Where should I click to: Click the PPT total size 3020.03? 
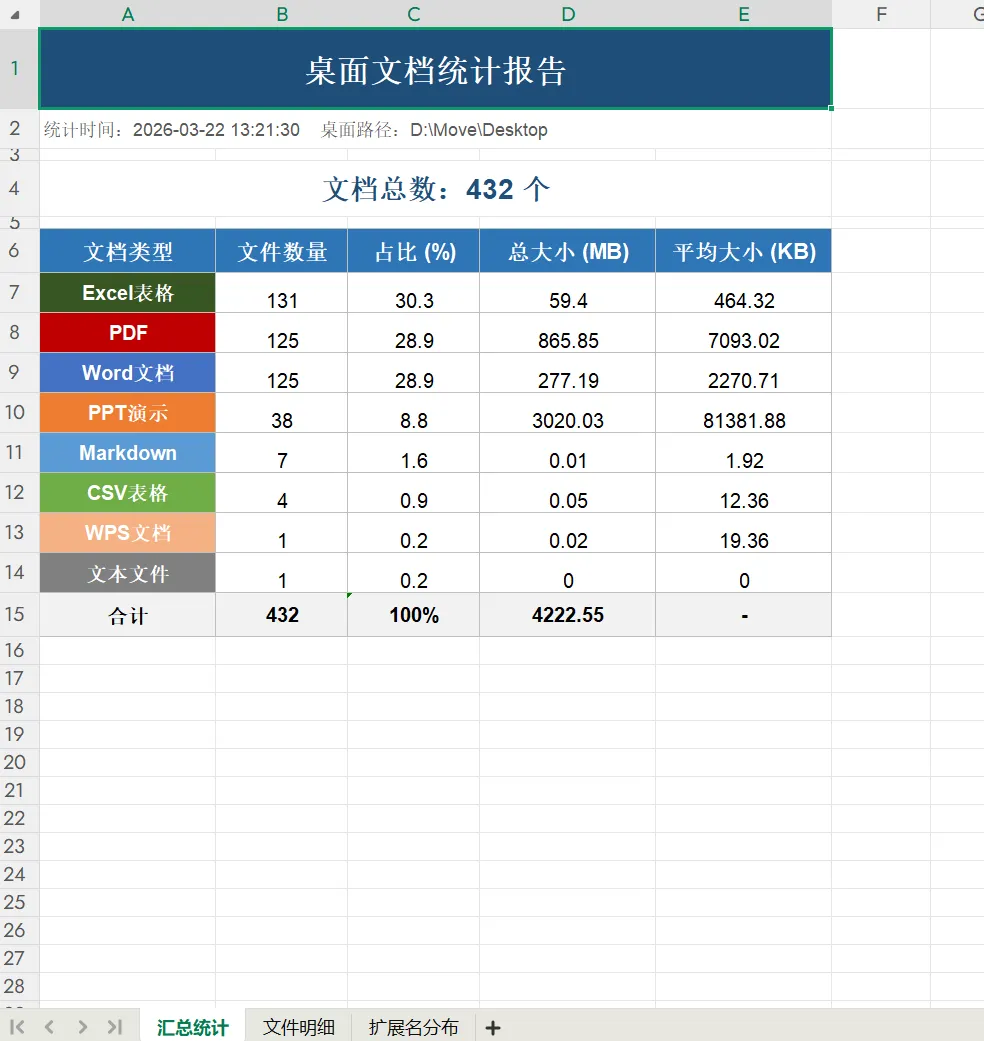click(568, 412)
